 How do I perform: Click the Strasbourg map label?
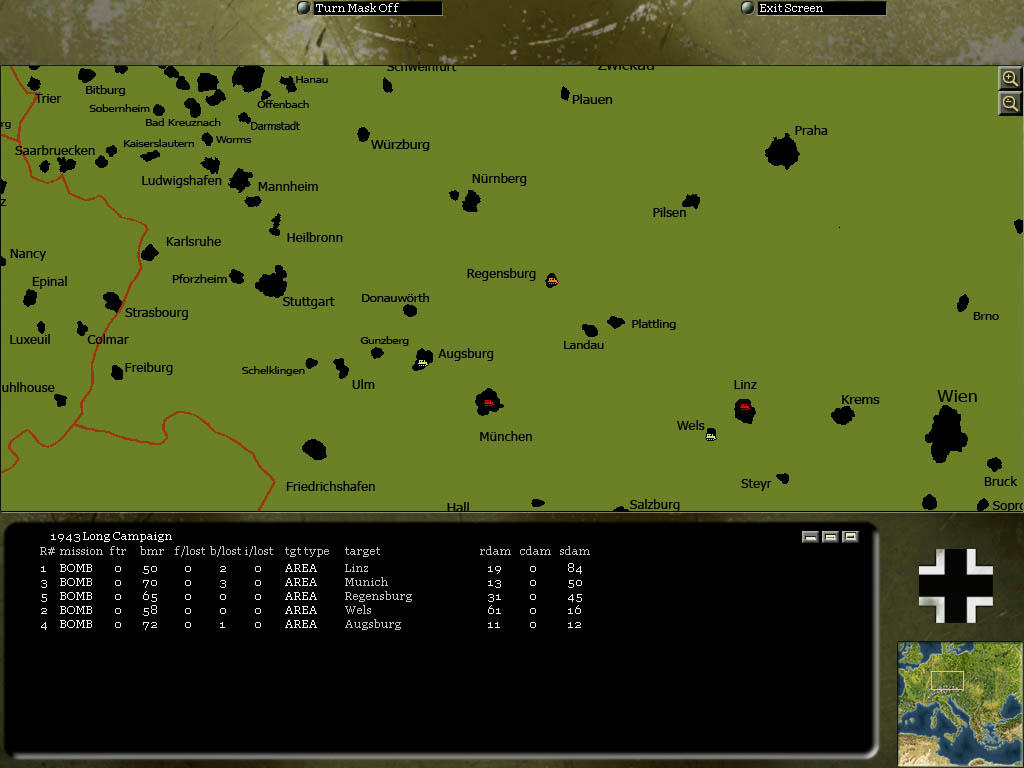pyautogui.click(x=157, y=313)
